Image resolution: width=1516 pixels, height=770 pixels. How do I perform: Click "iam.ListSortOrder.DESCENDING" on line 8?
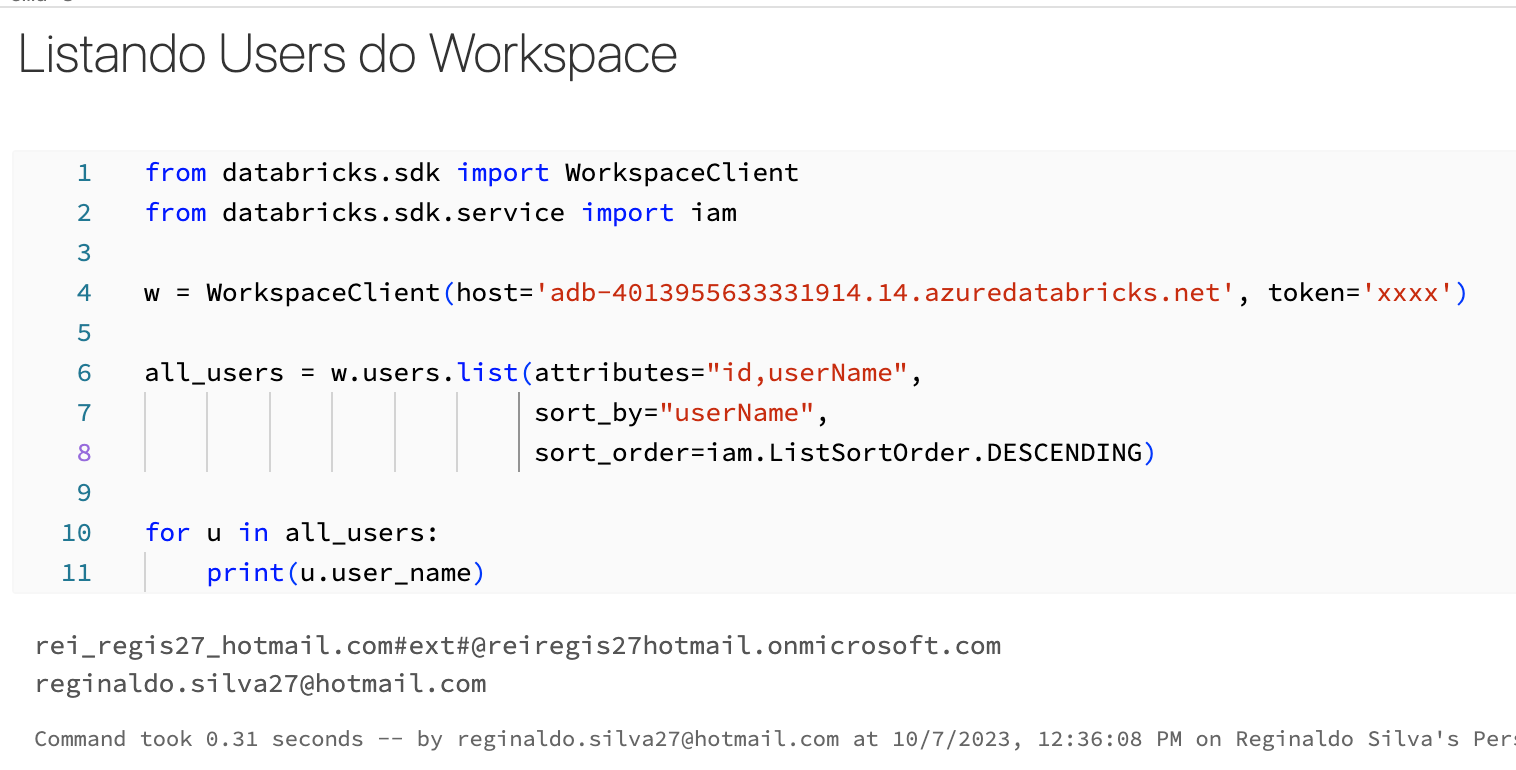tap(924, 453)
